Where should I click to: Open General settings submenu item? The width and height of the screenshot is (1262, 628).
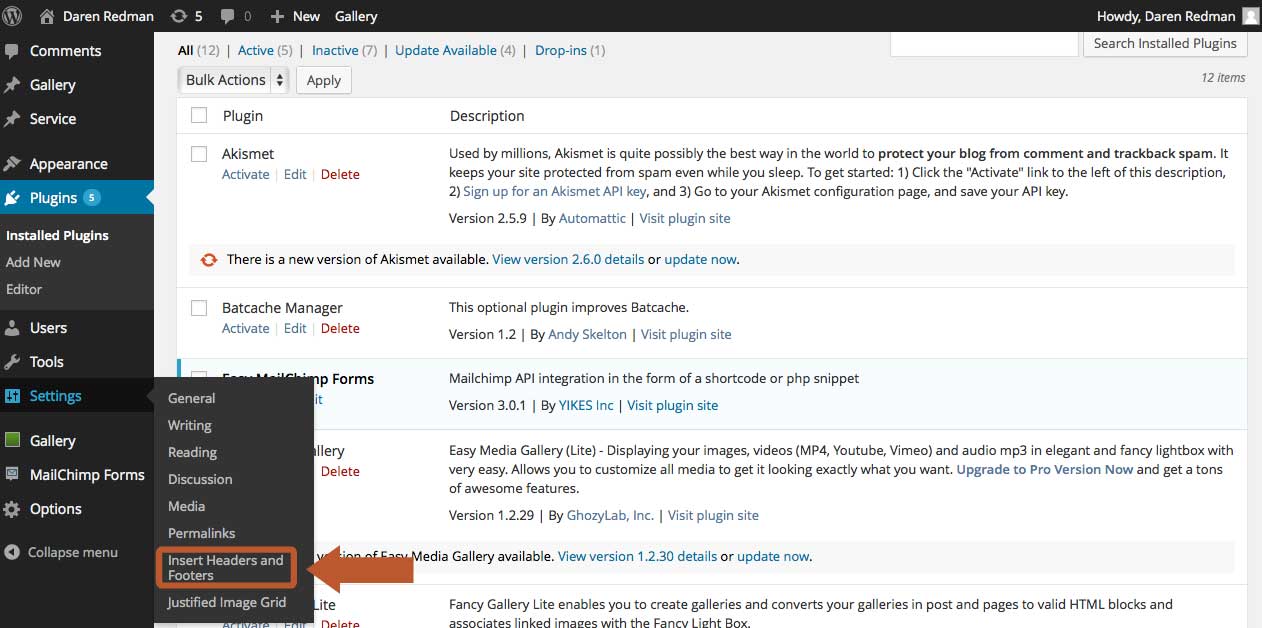pyautogui.click(x=192, y=398)
